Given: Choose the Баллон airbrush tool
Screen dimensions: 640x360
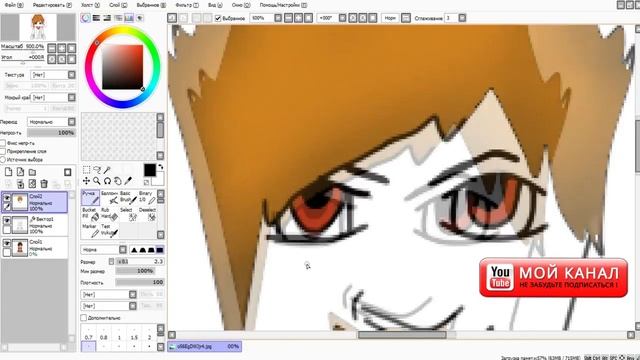Looking at the screenshot, I should tap(109, 197).
